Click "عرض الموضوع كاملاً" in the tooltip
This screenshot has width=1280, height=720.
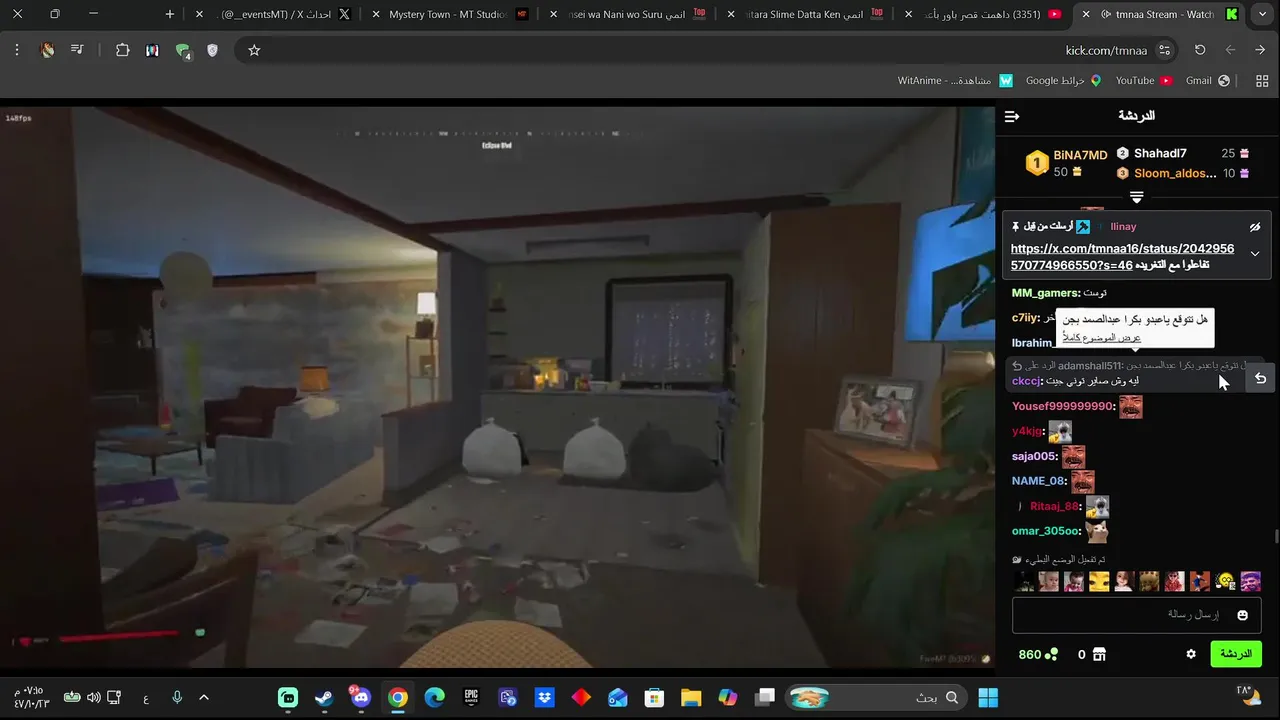tap(1099, 338)
